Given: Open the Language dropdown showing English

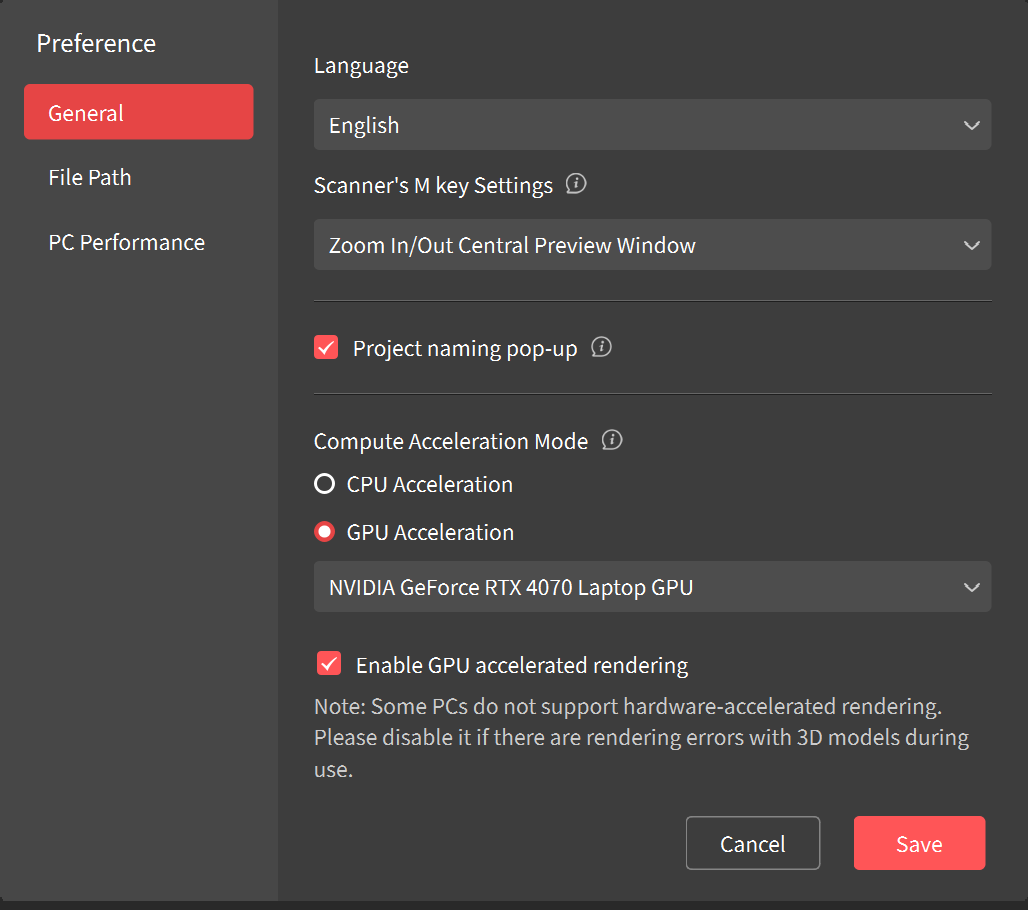Looking at the screenshot, I should [652, 125].
